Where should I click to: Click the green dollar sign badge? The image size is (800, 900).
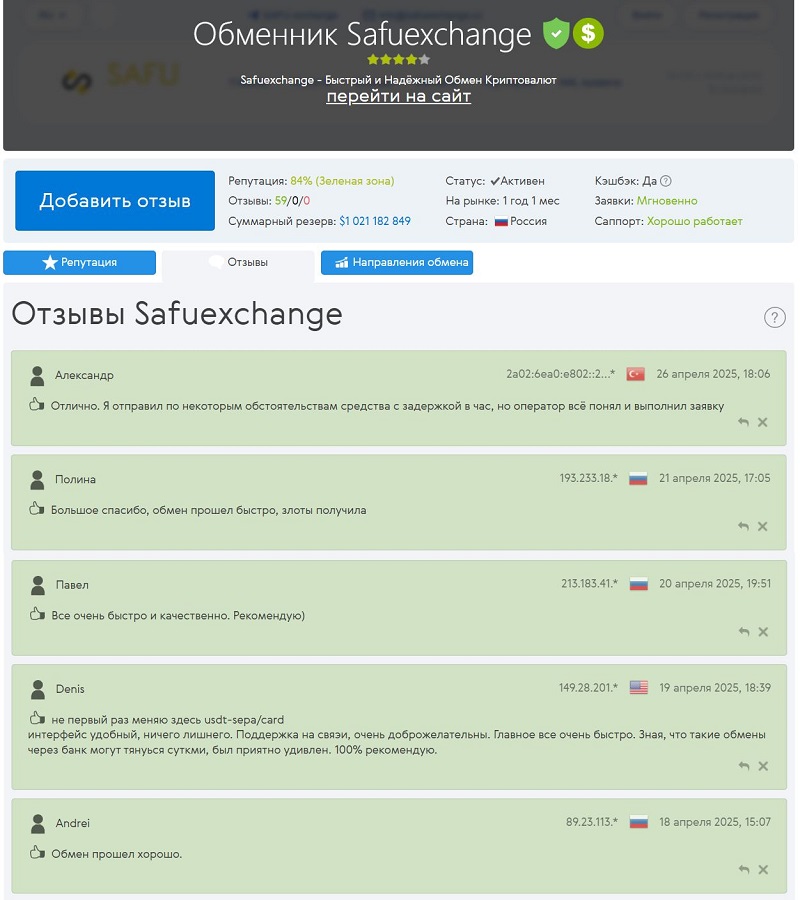[x=588, y=33]
